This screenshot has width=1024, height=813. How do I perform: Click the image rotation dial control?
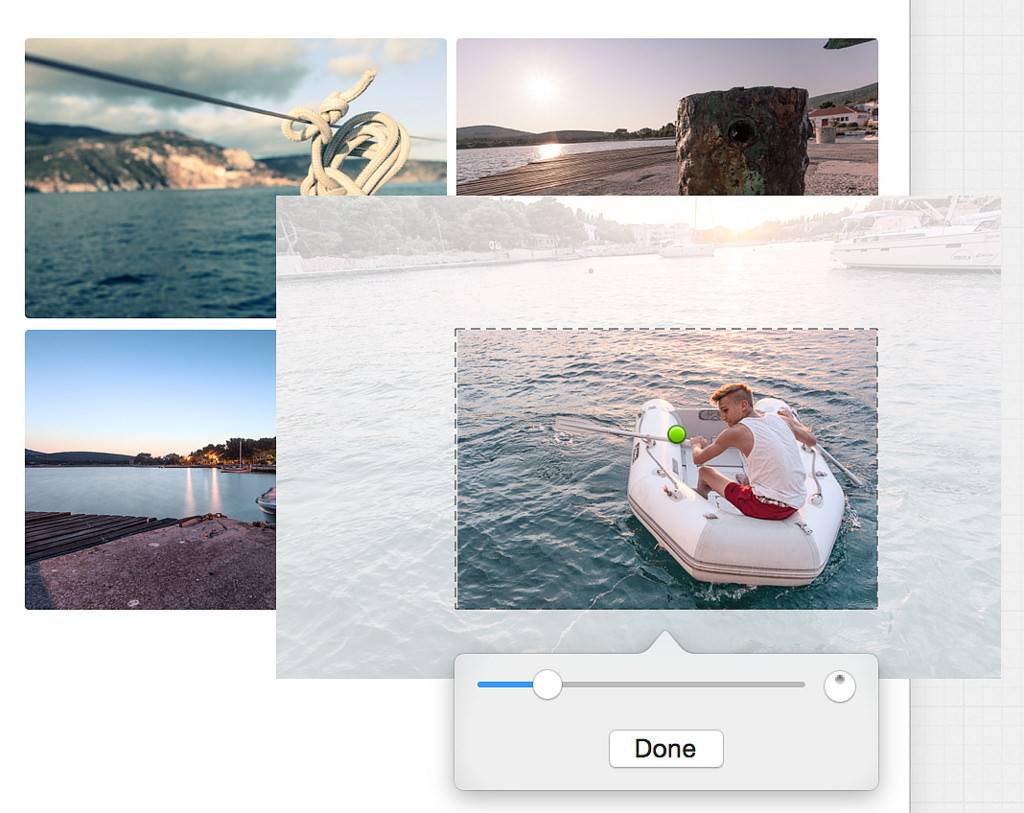839,686
